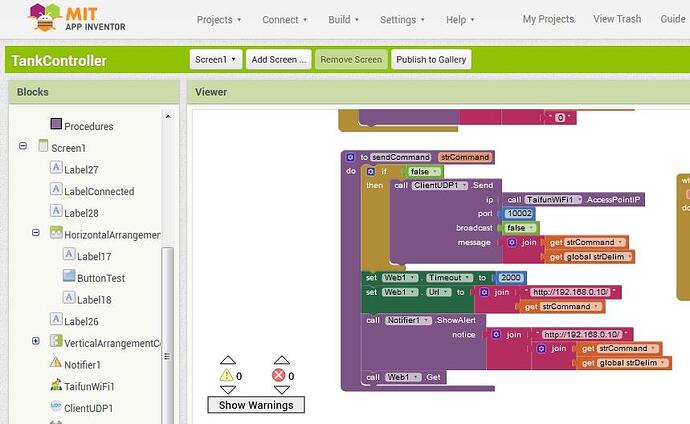Open the Screen1 screen selector dropdown

coord(216,59)
